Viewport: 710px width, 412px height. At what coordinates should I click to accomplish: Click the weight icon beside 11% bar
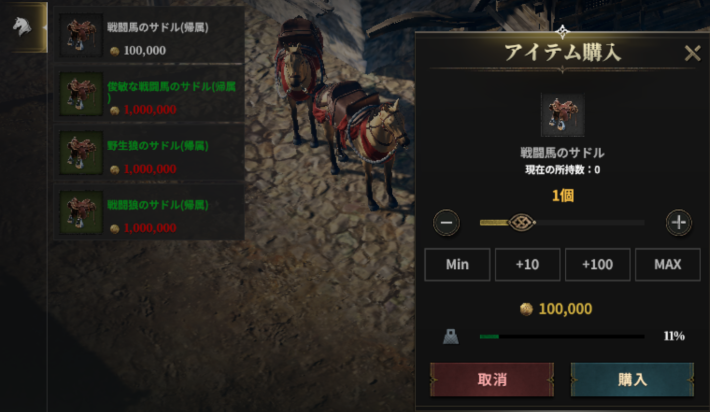[451, 336]
